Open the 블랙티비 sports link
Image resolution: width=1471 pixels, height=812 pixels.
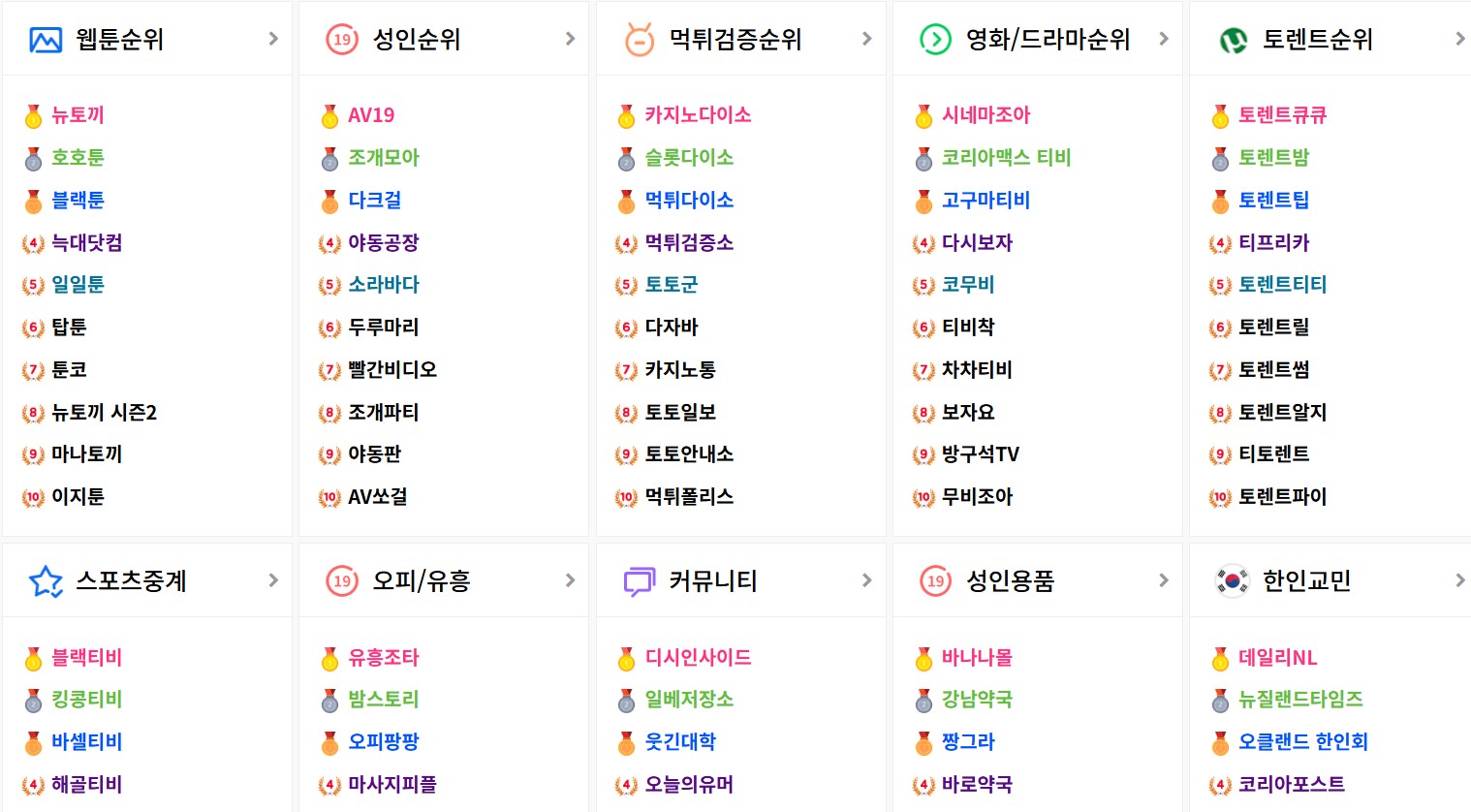pyautogui.click(x=86, y=658)
